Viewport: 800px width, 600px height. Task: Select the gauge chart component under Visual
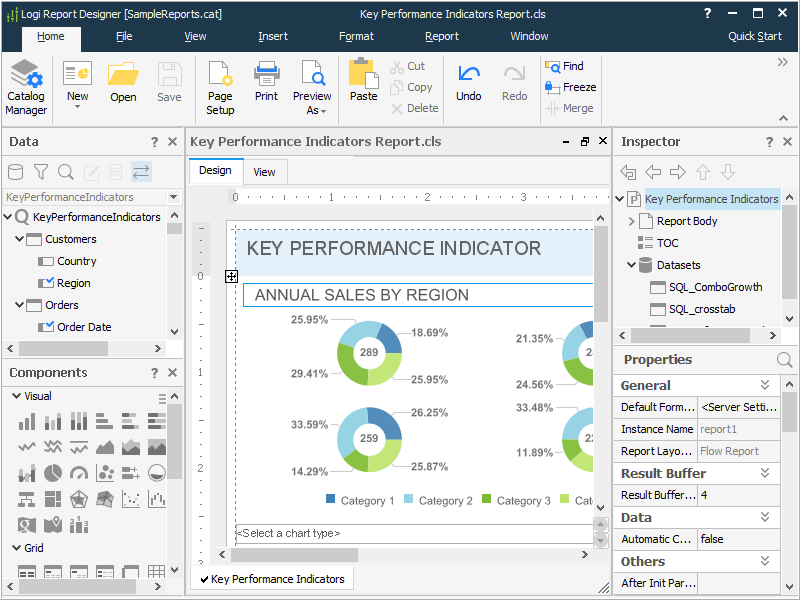point(80,471)
